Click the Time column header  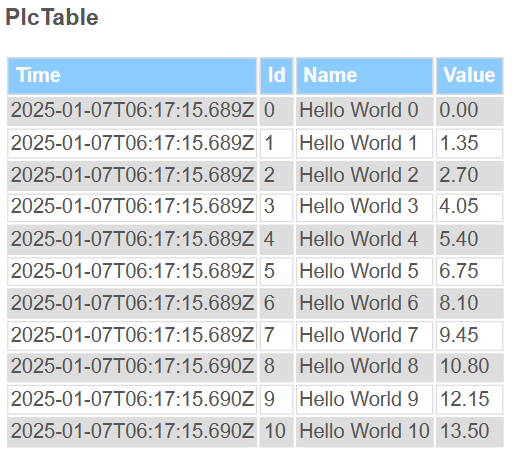click(132, 76)
